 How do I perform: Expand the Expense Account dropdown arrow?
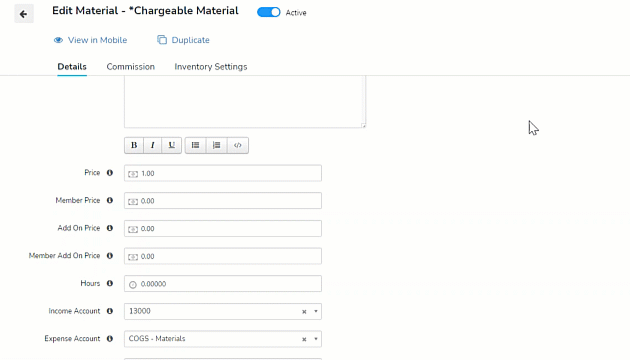(x=316, y=339)
